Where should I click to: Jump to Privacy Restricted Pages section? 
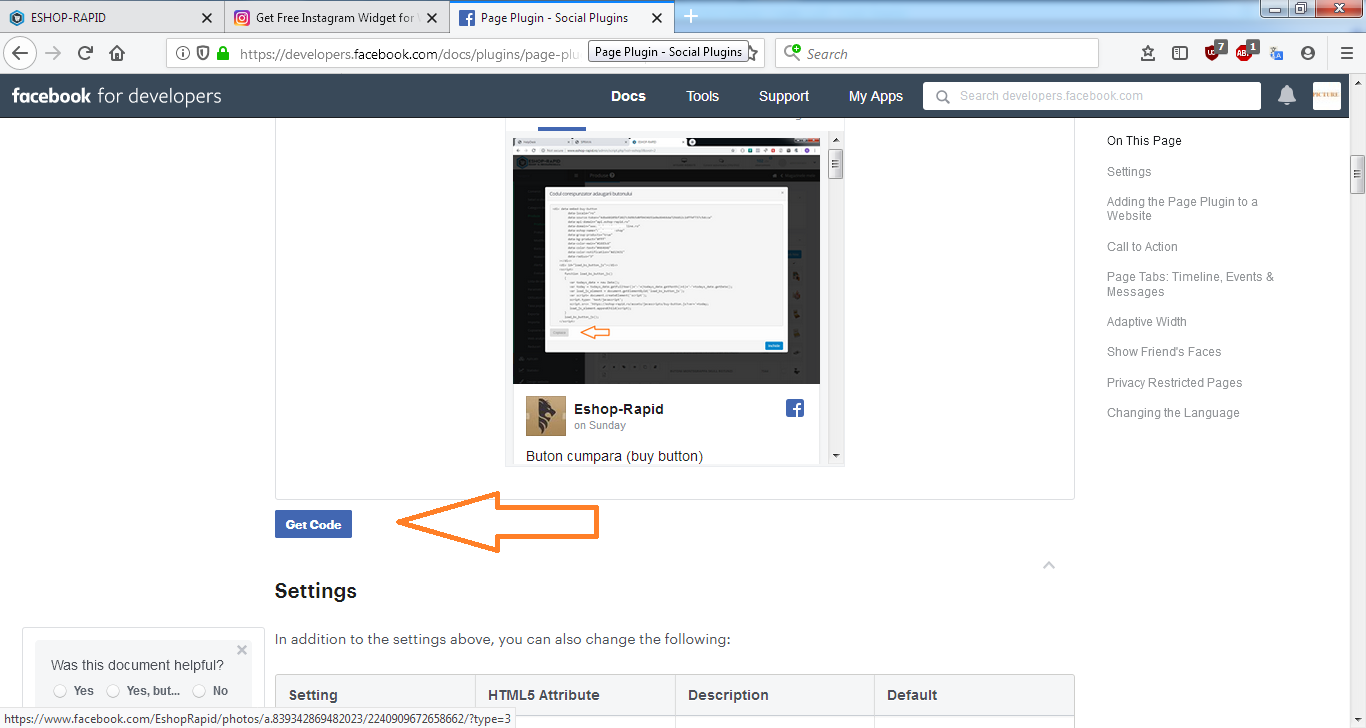point(1175,383)
